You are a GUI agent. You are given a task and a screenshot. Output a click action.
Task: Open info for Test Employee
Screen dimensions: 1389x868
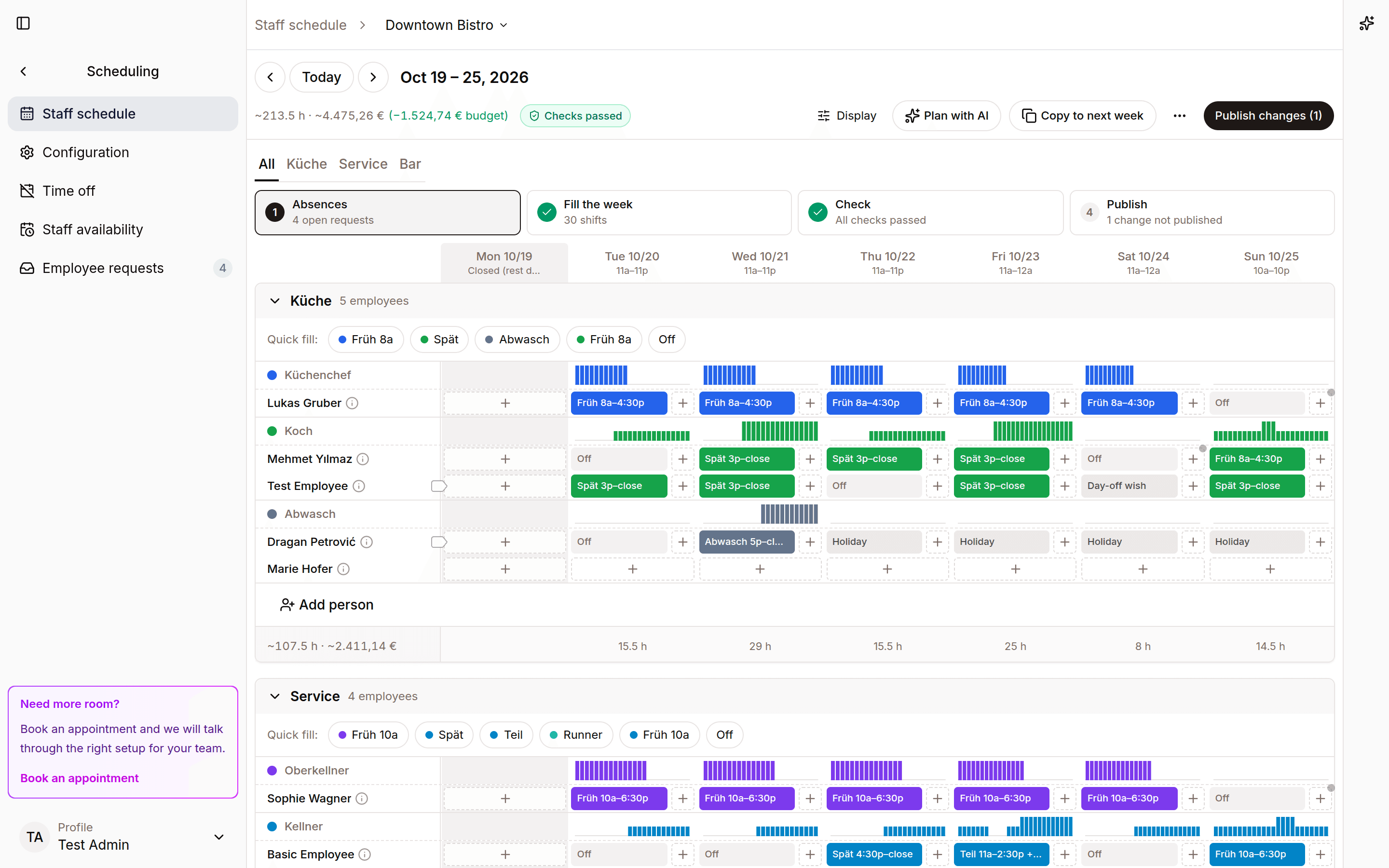359,486
